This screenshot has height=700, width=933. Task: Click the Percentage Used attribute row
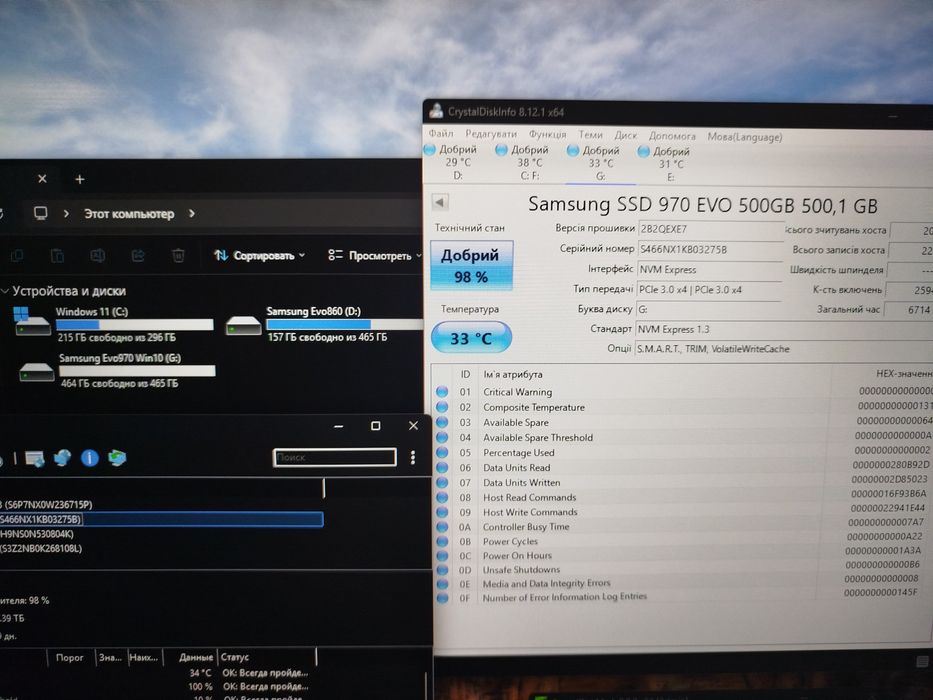click(x=682, y=452)
